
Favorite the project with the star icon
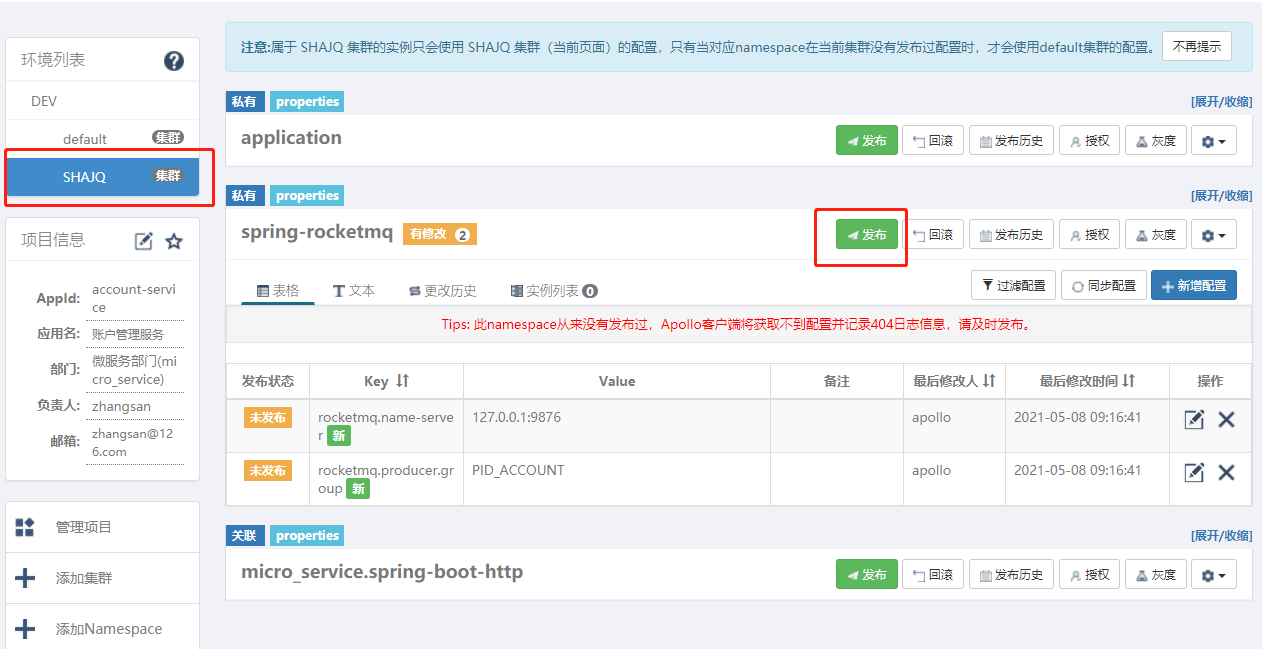pyautogui.click(x=174, y=241)
